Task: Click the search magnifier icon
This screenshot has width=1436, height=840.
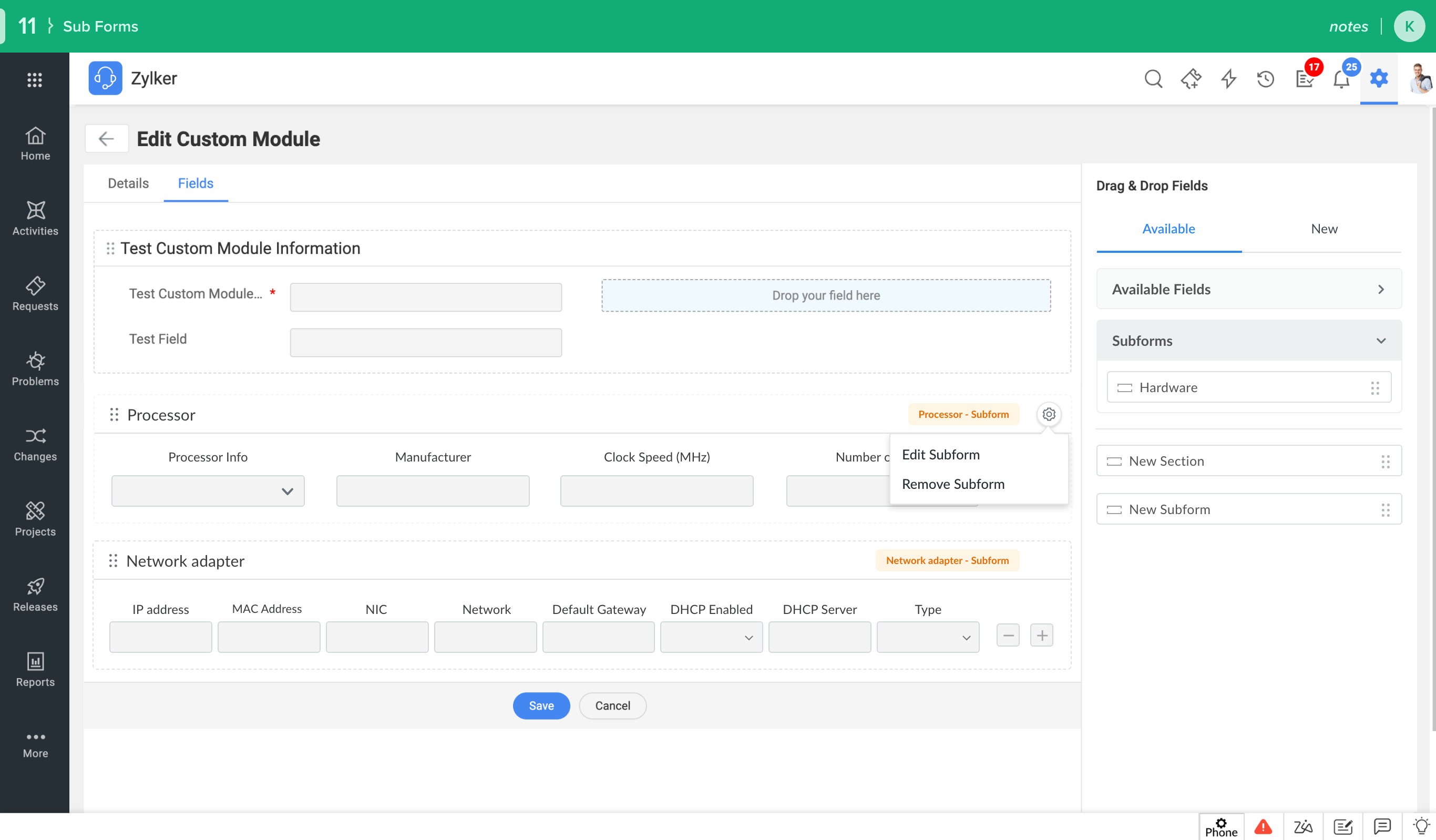Action: (1153, 79)
